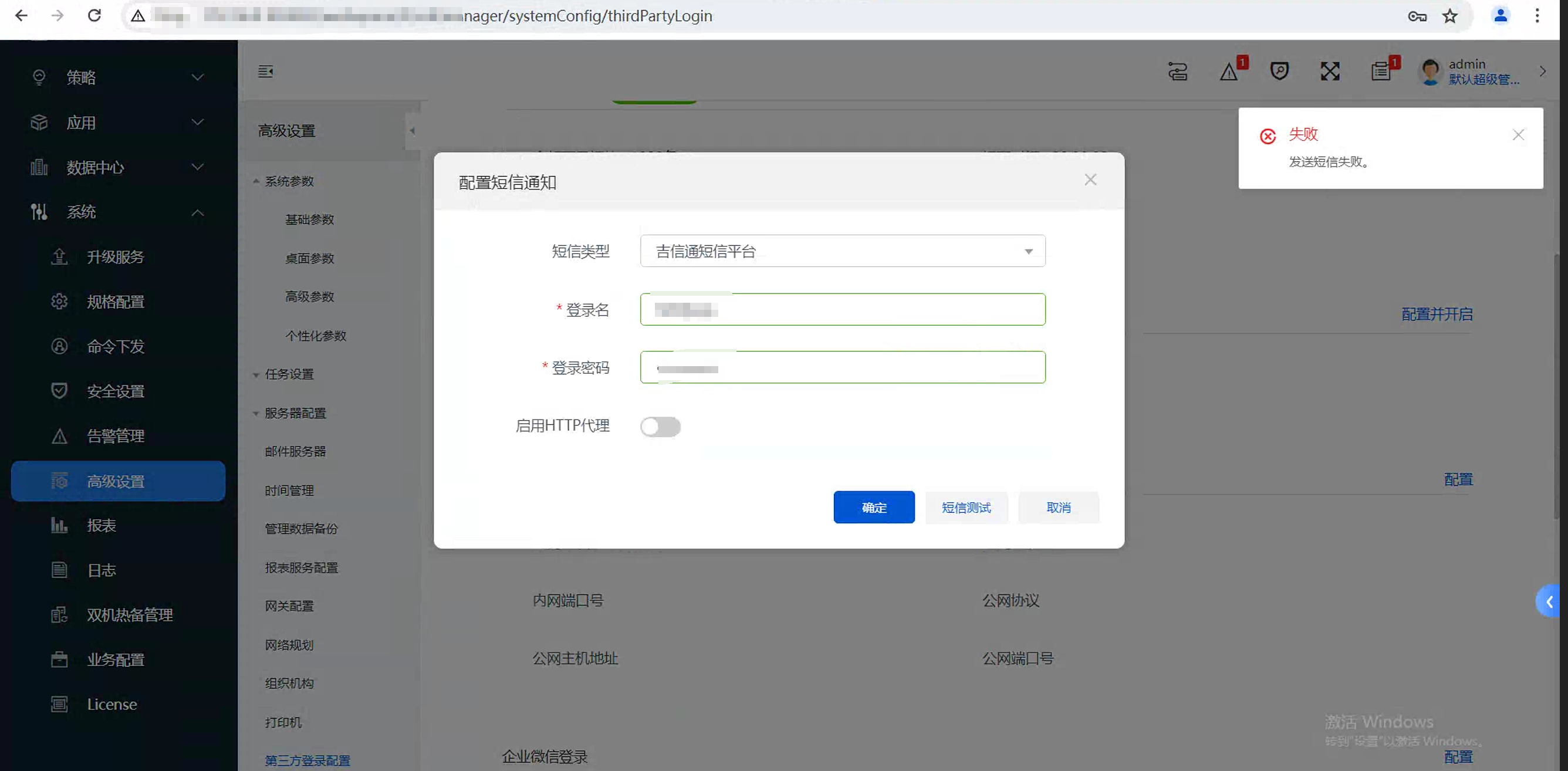The width and height of the screenshot is (1568, 771).
Task: Click the shield icon in top header
Action: [1279, 71]
